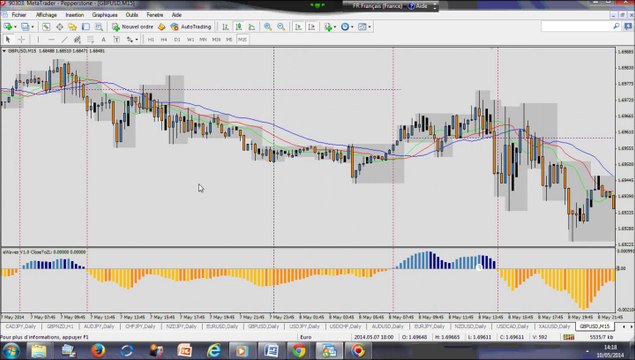Image resolution: width=635 pixels, height=360 pixels.
Task: Expand the Periods dropdown arrow
Action: (352, 27)
